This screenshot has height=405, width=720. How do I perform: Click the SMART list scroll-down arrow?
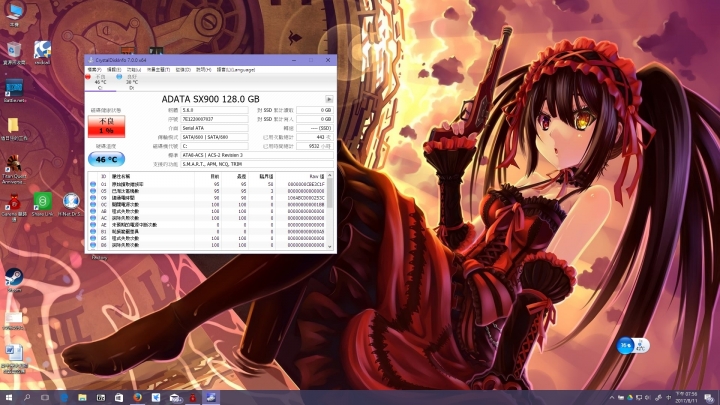coord(330,247)
